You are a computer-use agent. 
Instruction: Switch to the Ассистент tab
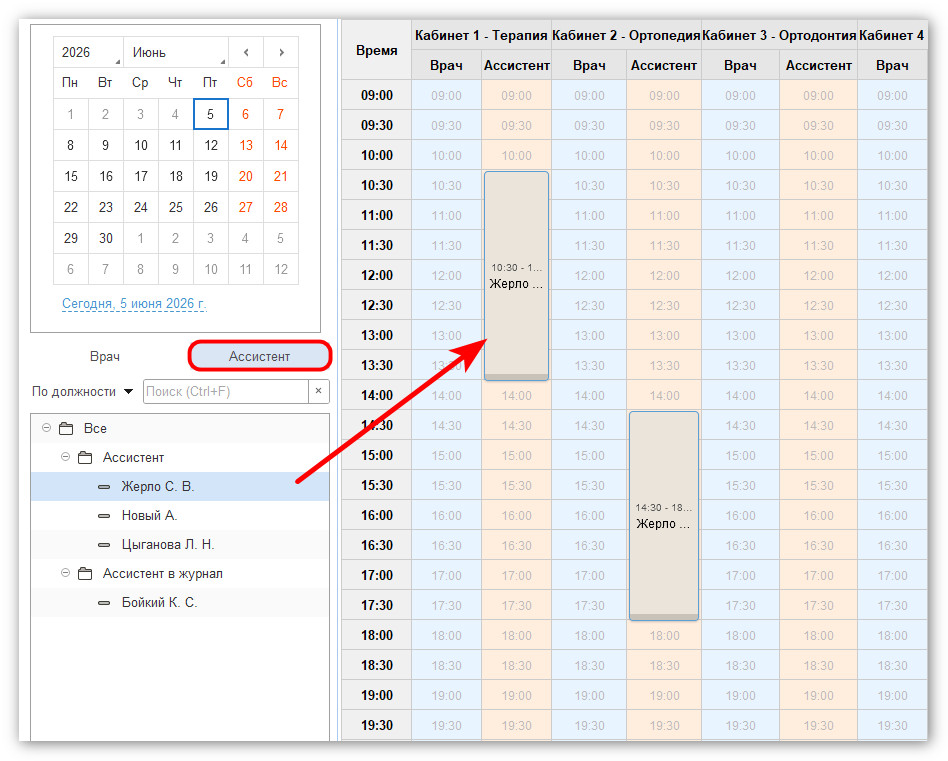coord(259,357)
